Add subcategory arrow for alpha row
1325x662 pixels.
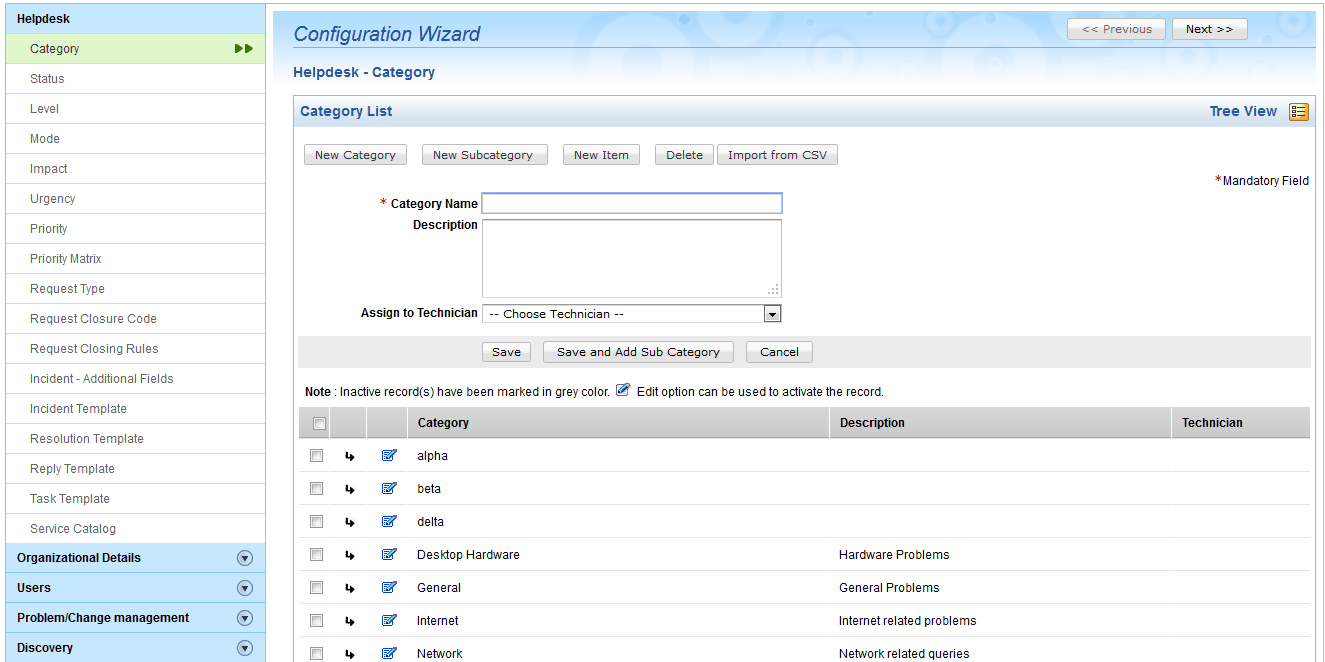[x=349, y=457]
